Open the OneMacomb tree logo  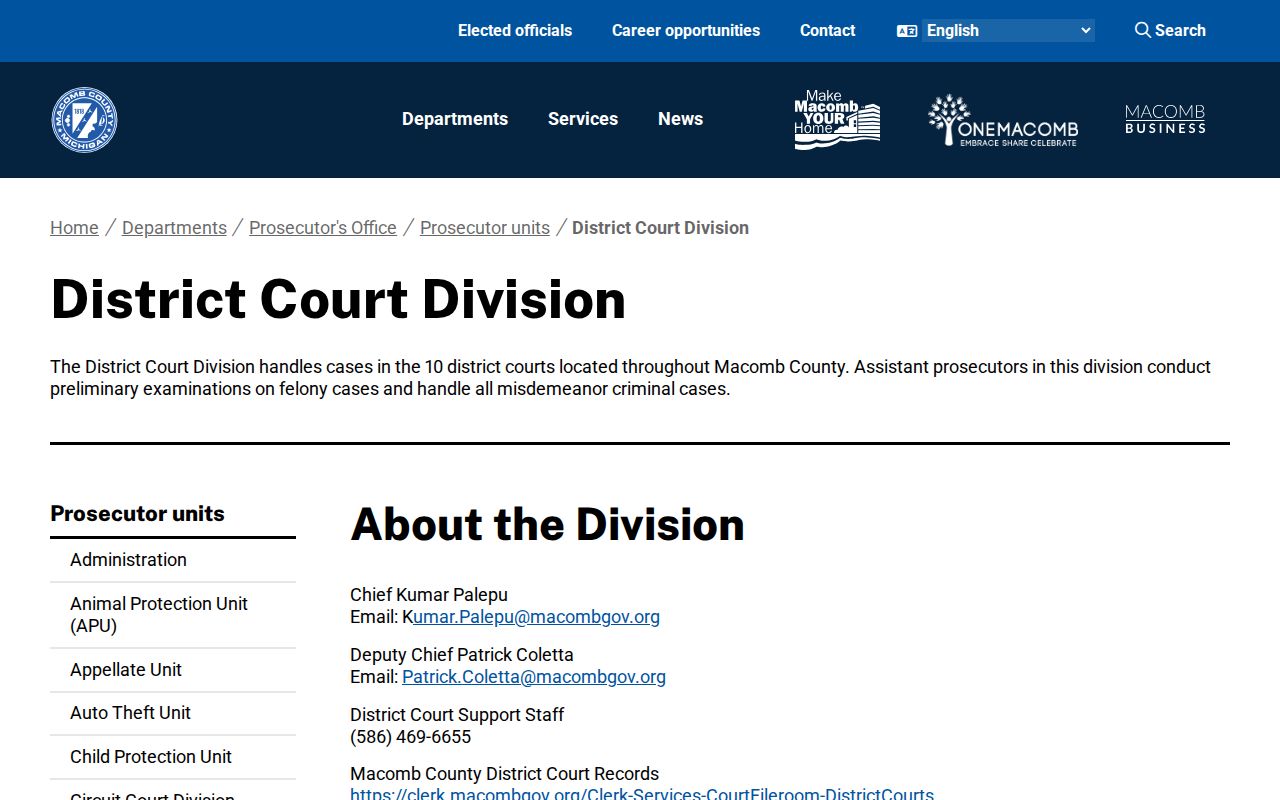point(1002,120)
